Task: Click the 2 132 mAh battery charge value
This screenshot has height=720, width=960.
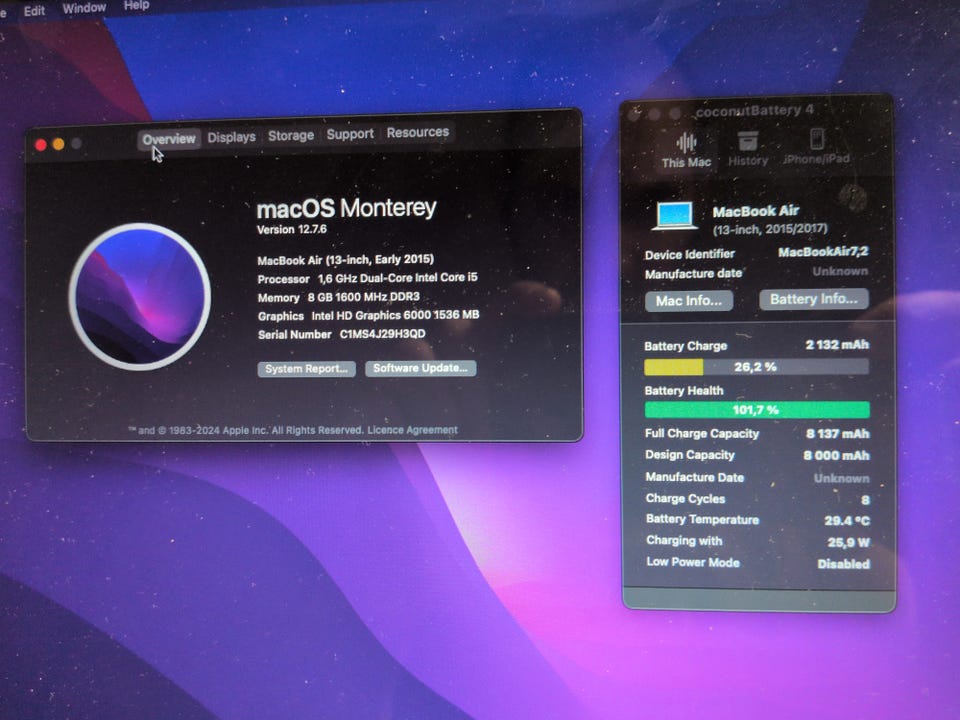Action: tap(837, 345)
